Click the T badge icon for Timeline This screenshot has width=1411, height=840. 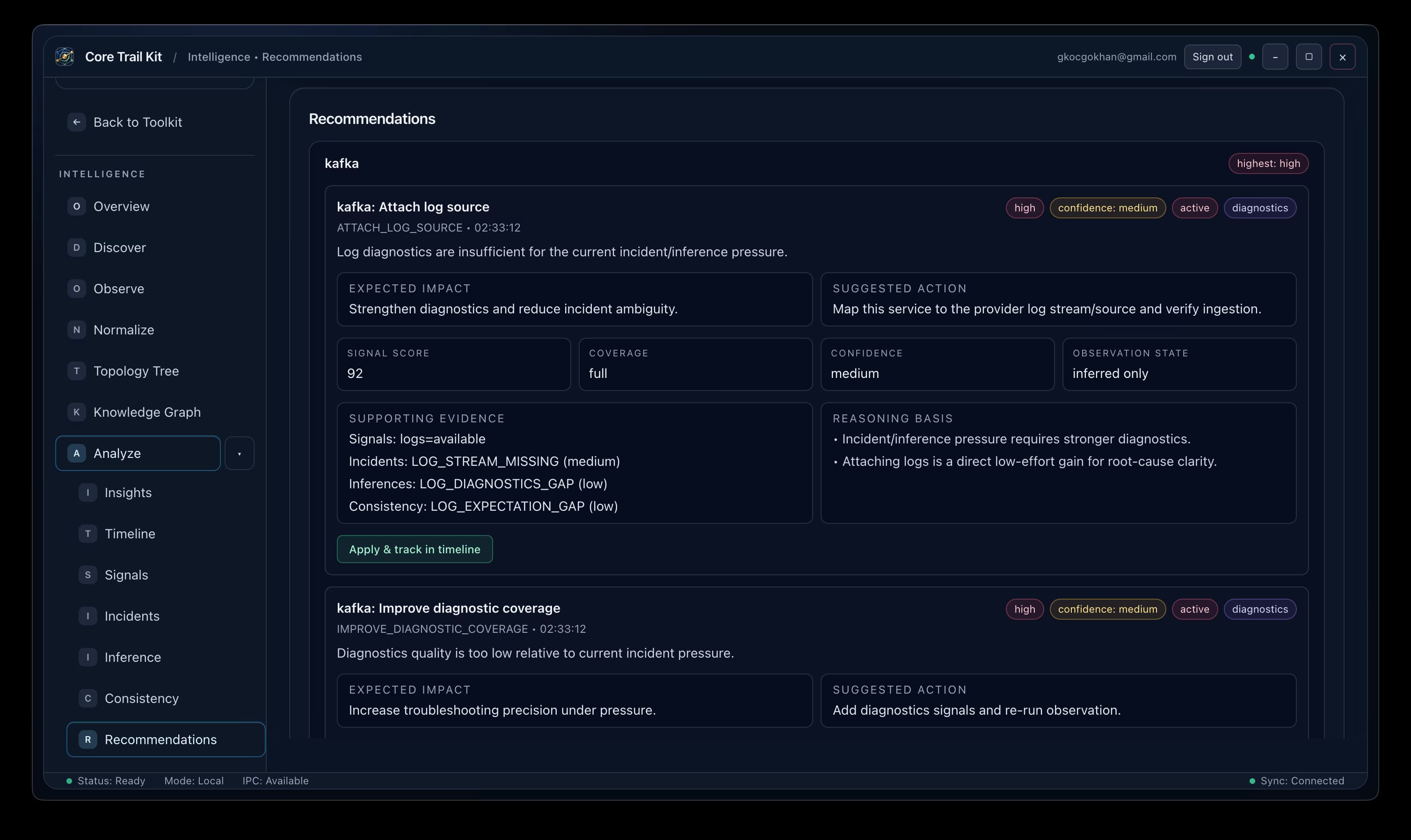point(88,534)
